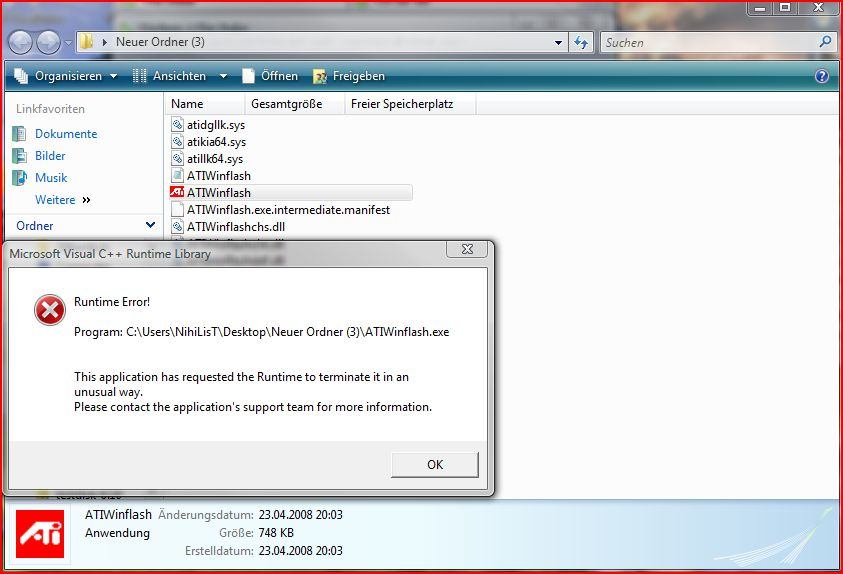Open Explorer help via blue question mark
Screen dimensions: 843x574
point(821,76)
